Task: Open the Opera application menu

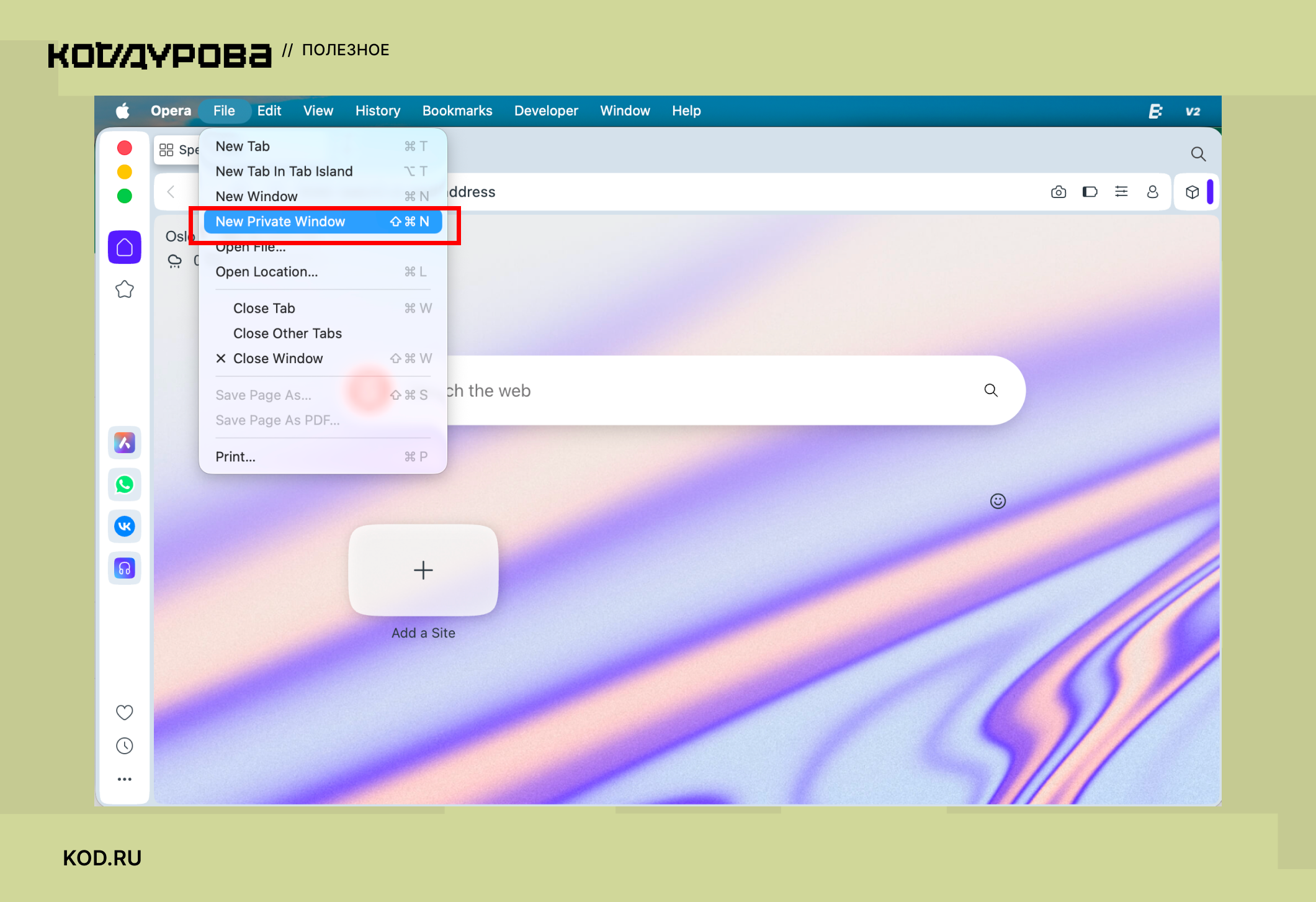Action: (x=171, y=110)
